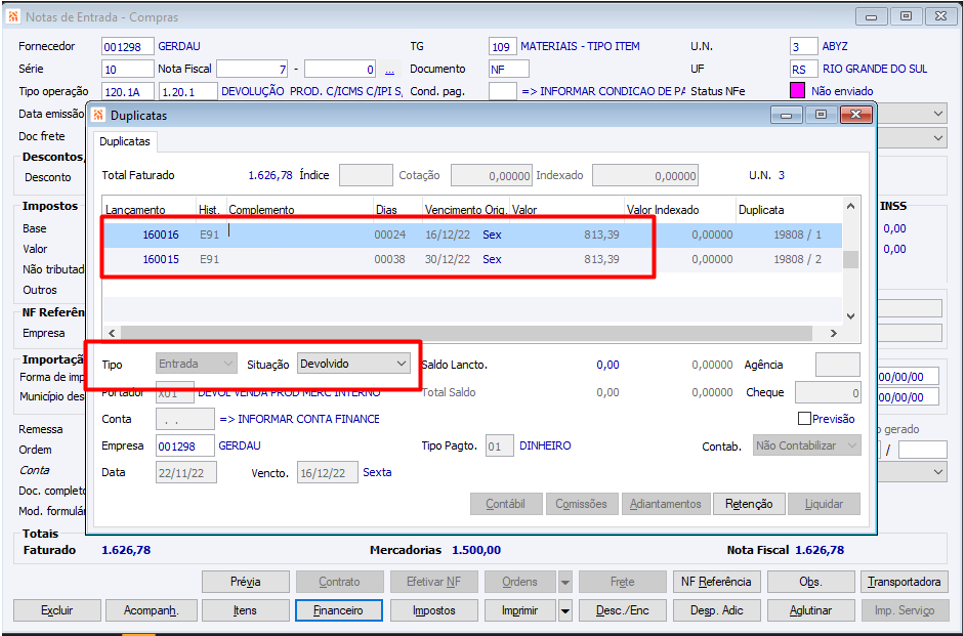This screenshot has height=636, width=963.
Task: Open the arrow menu beside Ordens
Action: [565, 582]
